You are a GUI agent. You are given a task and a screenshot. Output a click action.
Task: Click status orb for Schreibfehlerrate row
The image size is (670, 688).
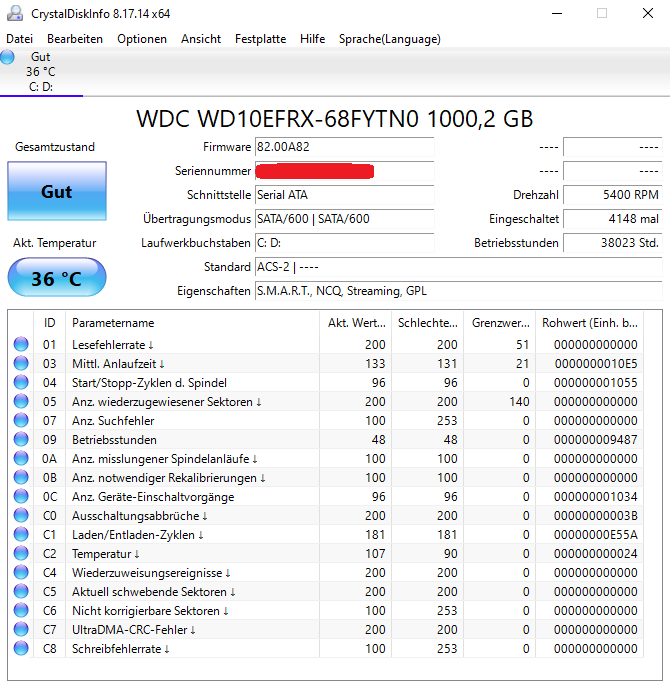(21, 649)
